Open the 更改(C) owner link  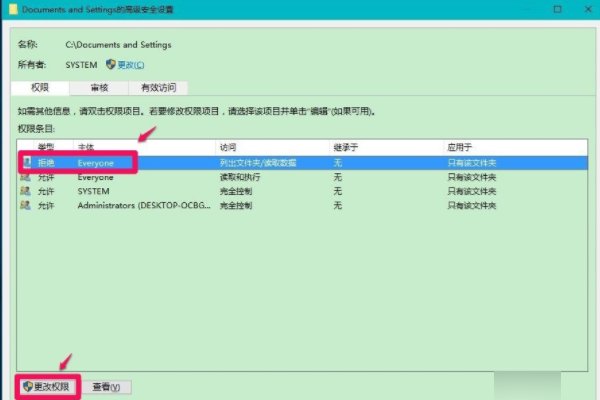131,65
